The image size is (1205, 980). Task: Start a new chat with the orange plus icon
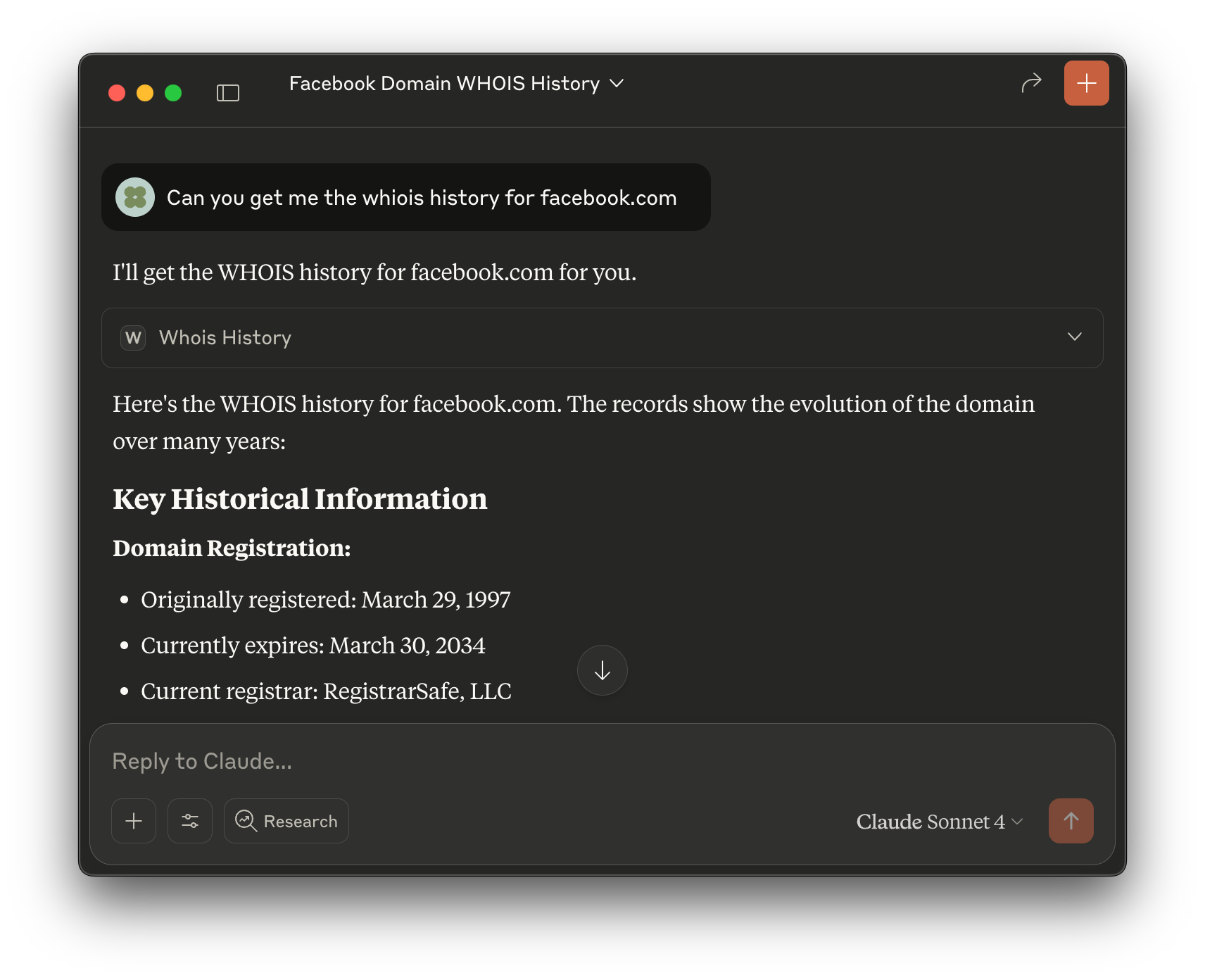1086,82
